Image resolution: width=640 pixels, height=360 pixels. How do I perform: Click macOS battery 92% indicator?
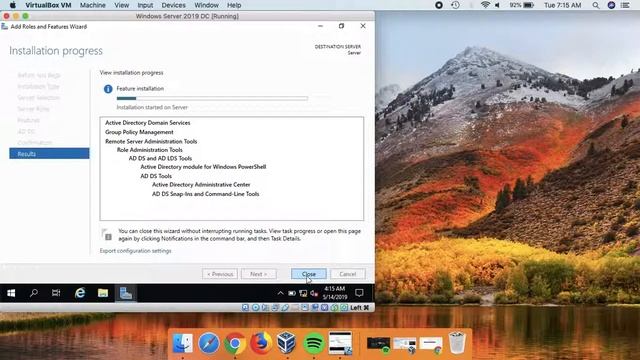point(521,5)
